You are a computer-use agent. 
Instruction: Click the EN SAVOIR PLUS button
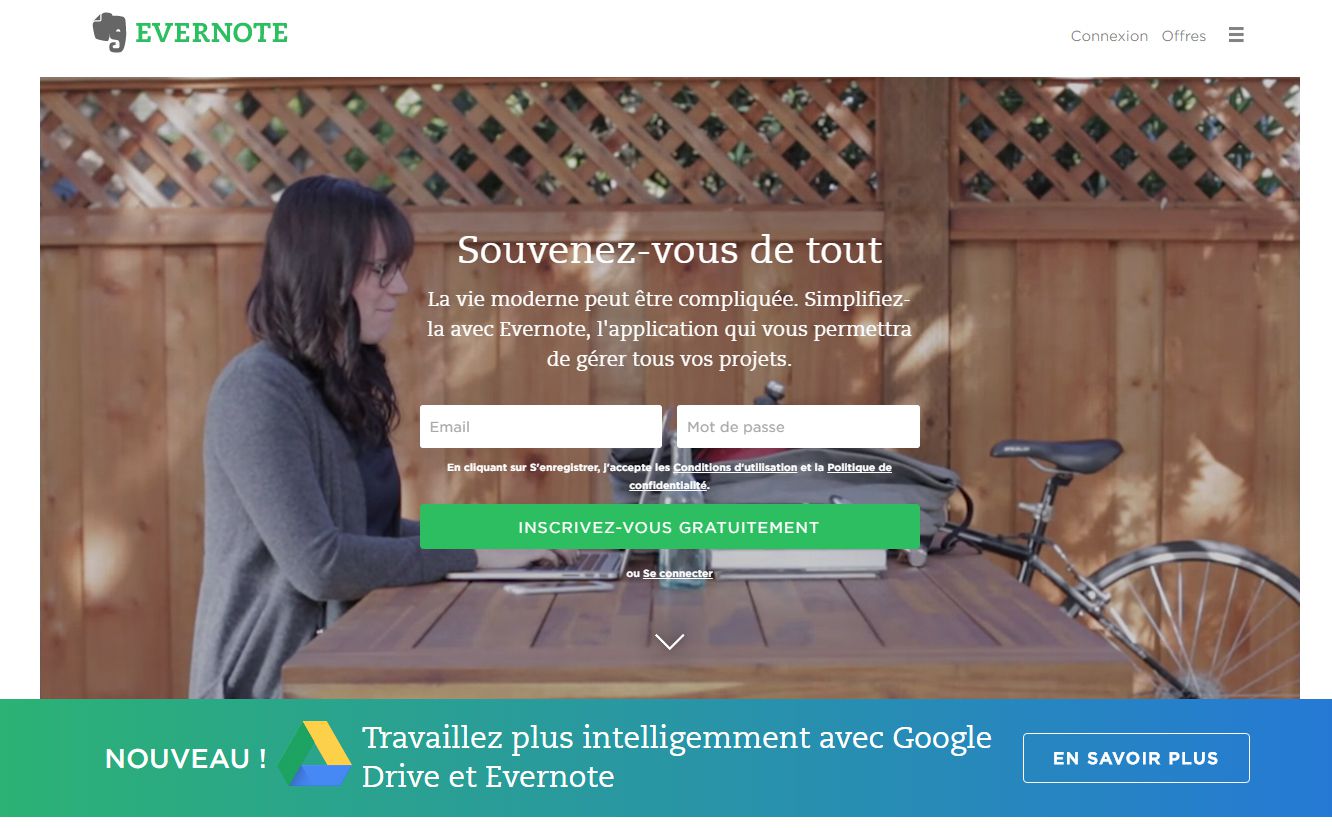pos(1136,758)
